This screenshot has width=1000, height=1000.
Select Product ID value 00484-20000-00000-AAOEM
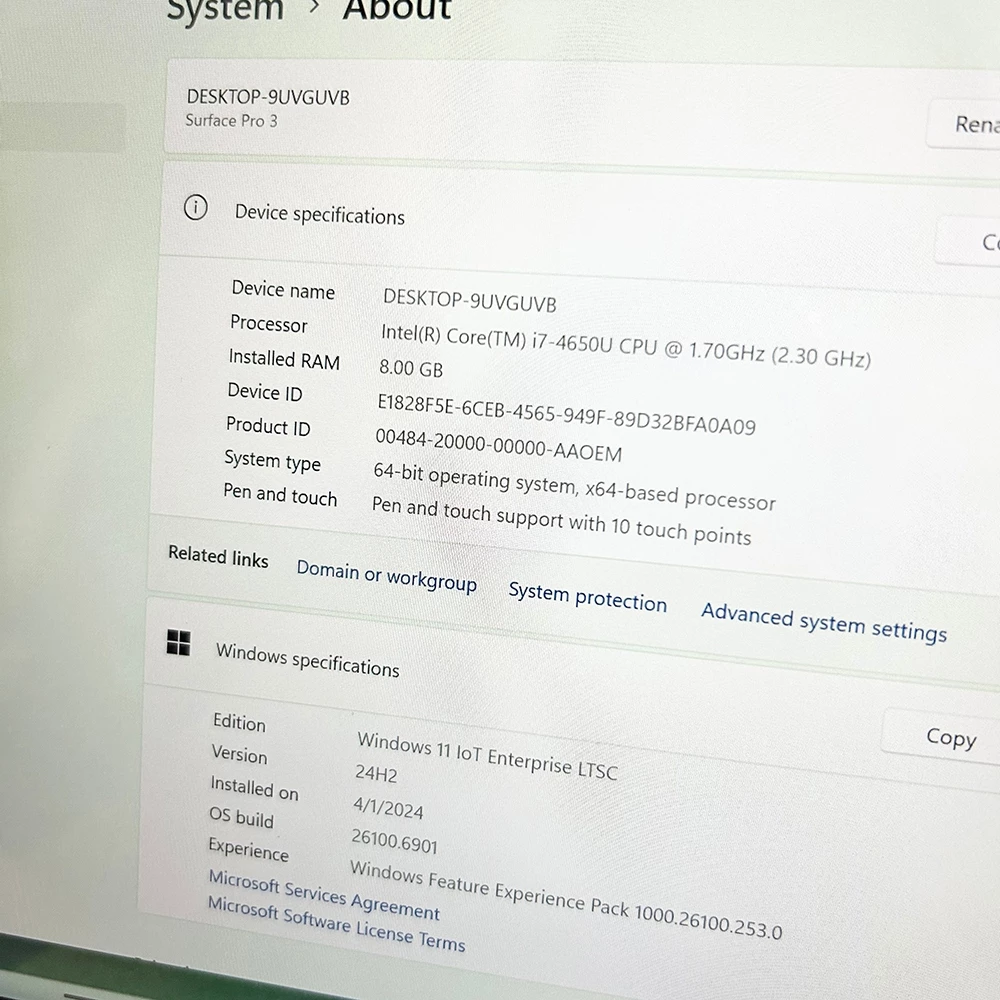(498, 445)
